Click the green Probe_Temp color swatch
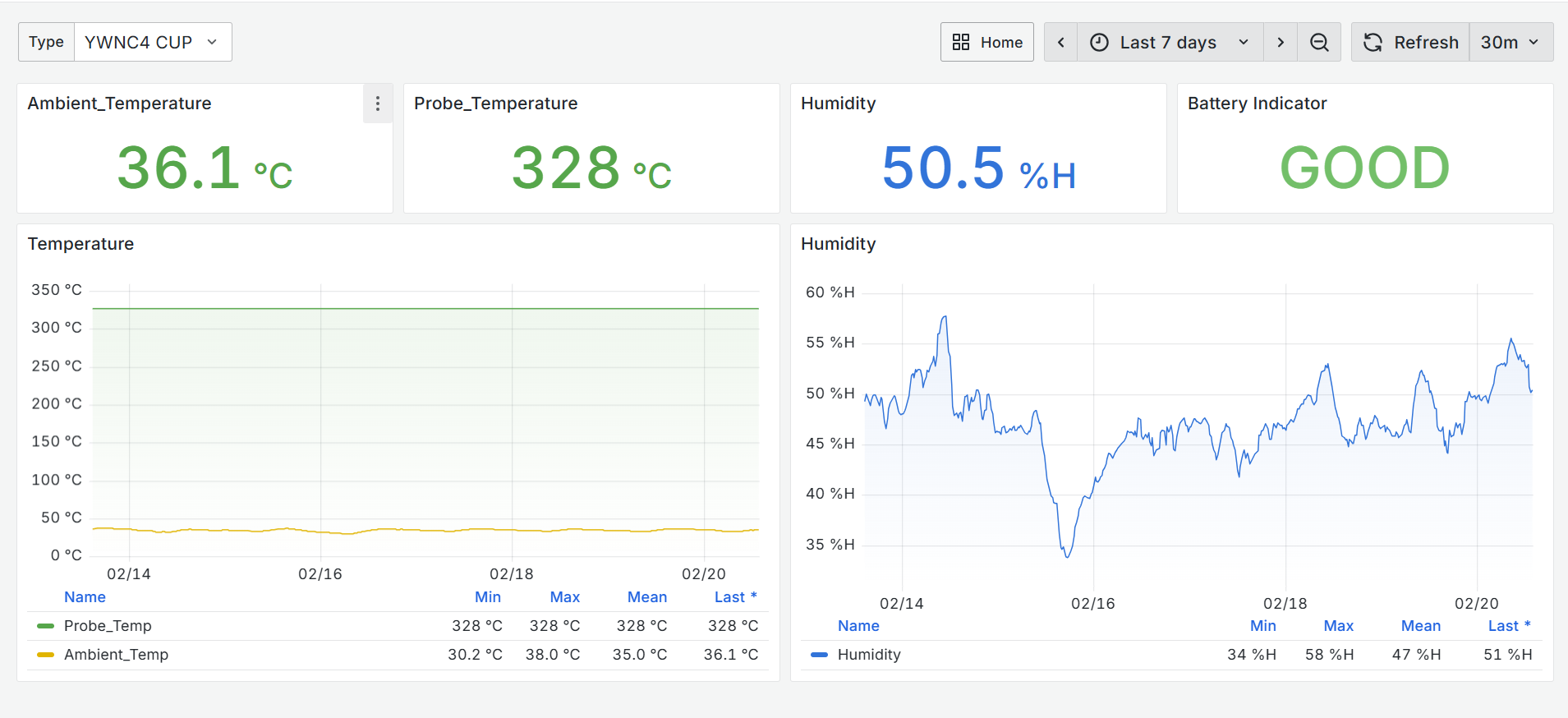Image resolution: width=1568 pixels, height=718 pixels. point(46,626)
